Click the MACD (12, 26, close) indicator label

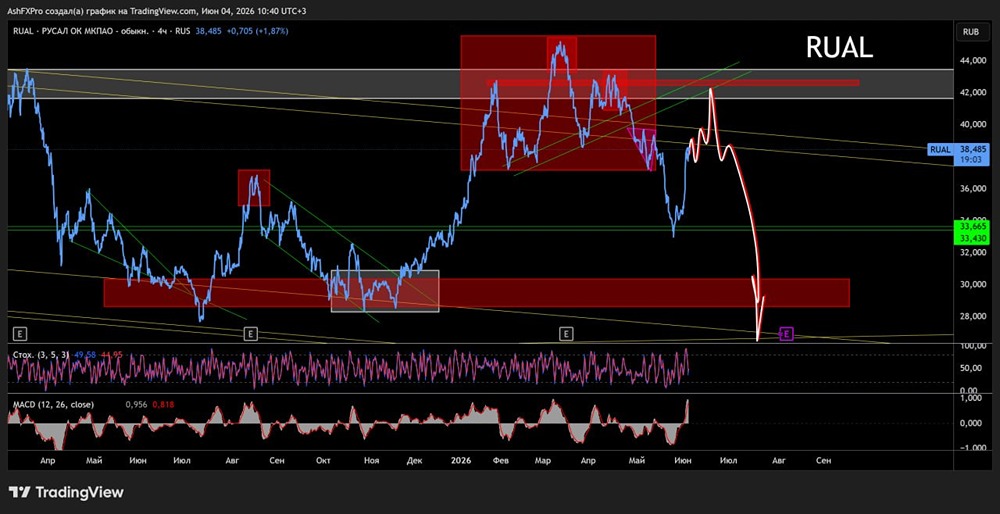pos(53,404)
